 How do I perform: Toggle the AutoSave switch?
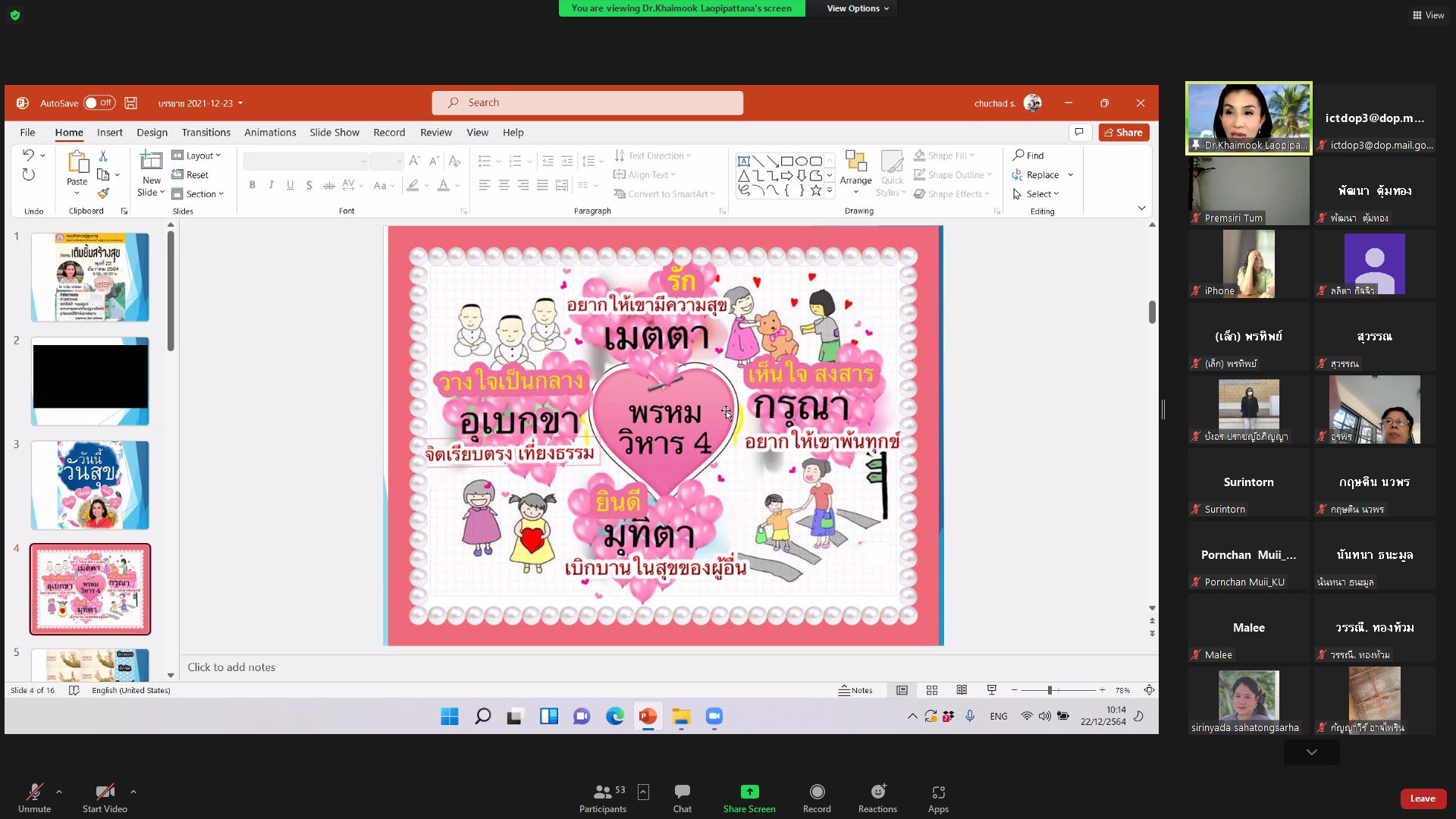99,103
